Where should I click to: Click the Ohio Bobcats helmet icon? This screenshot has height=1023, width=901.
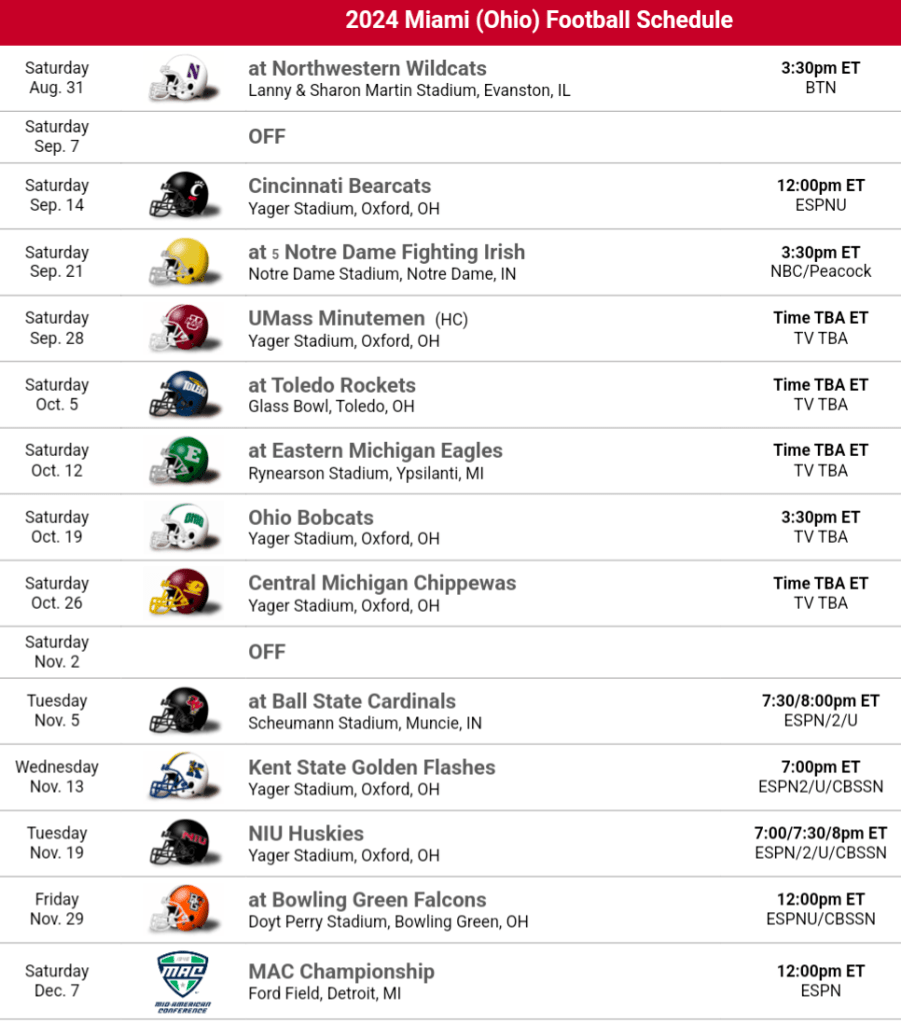pos(178,527)
